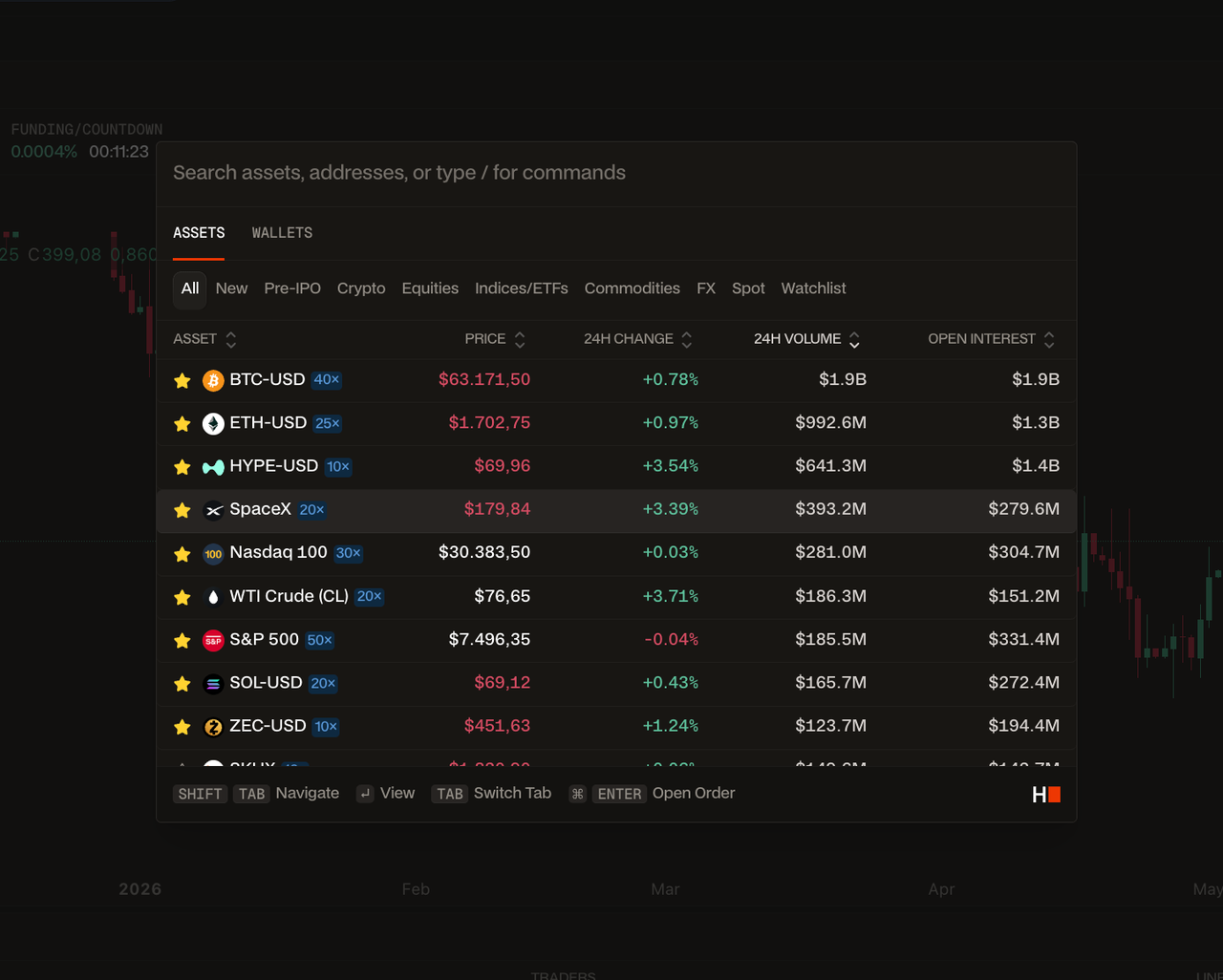Toggle watchlist star for ZEC-USD
1223x980 pixels.
182,728
